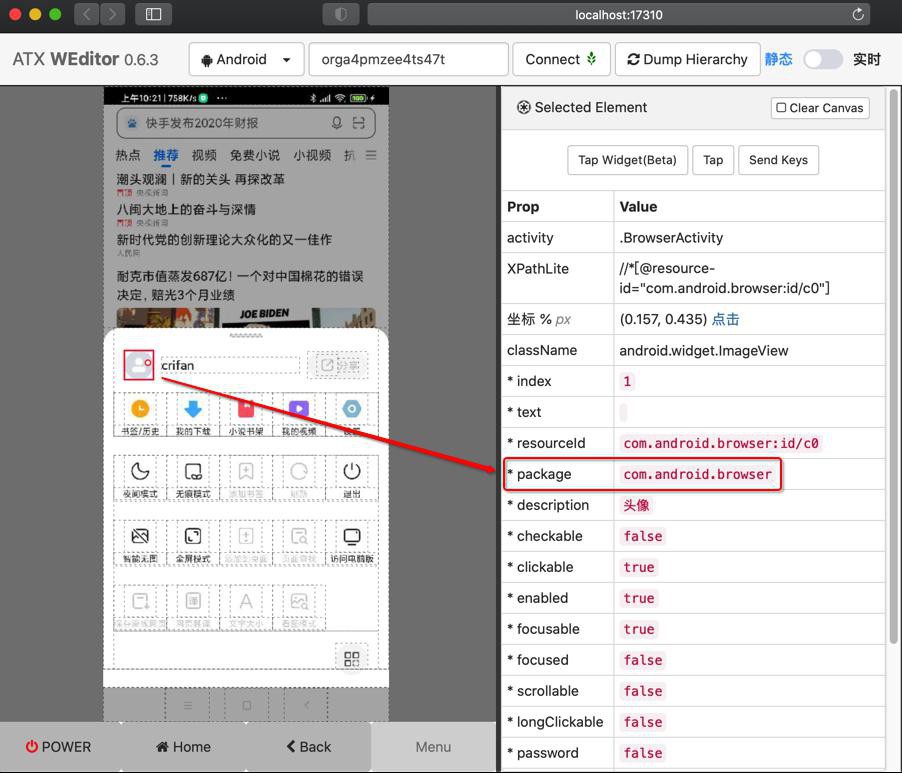Select 热点 tab on phone screen
The image size is (902, 773).
128,155
